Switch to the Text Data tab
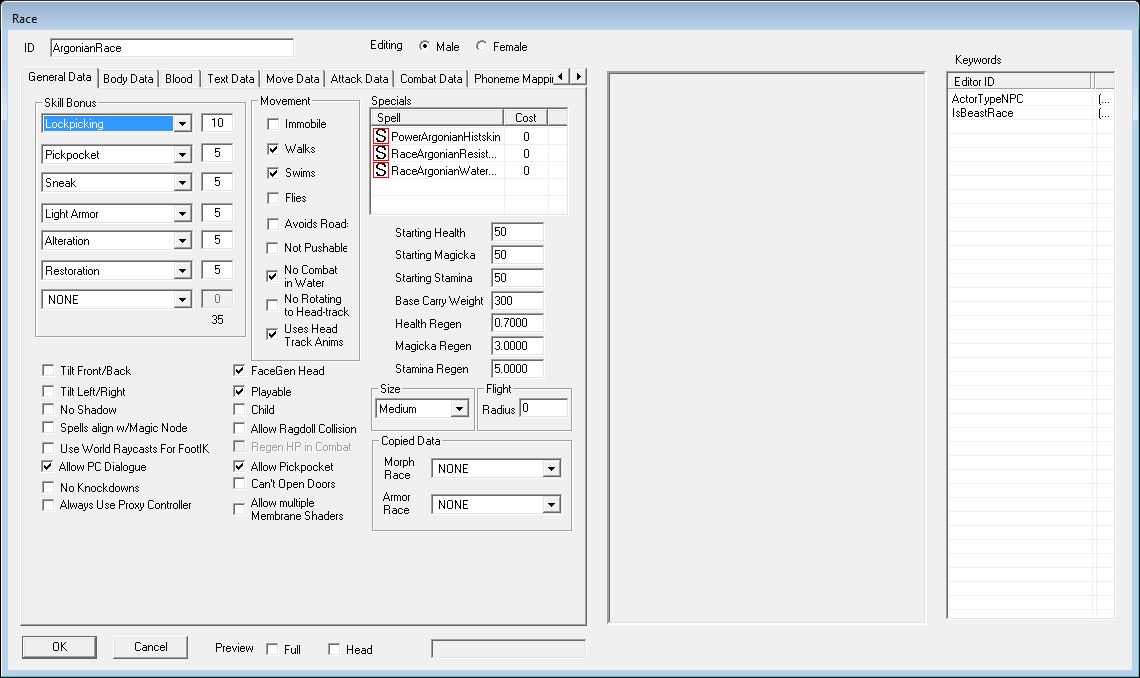Screen dimensions: 1140x678 click(230, 78)
